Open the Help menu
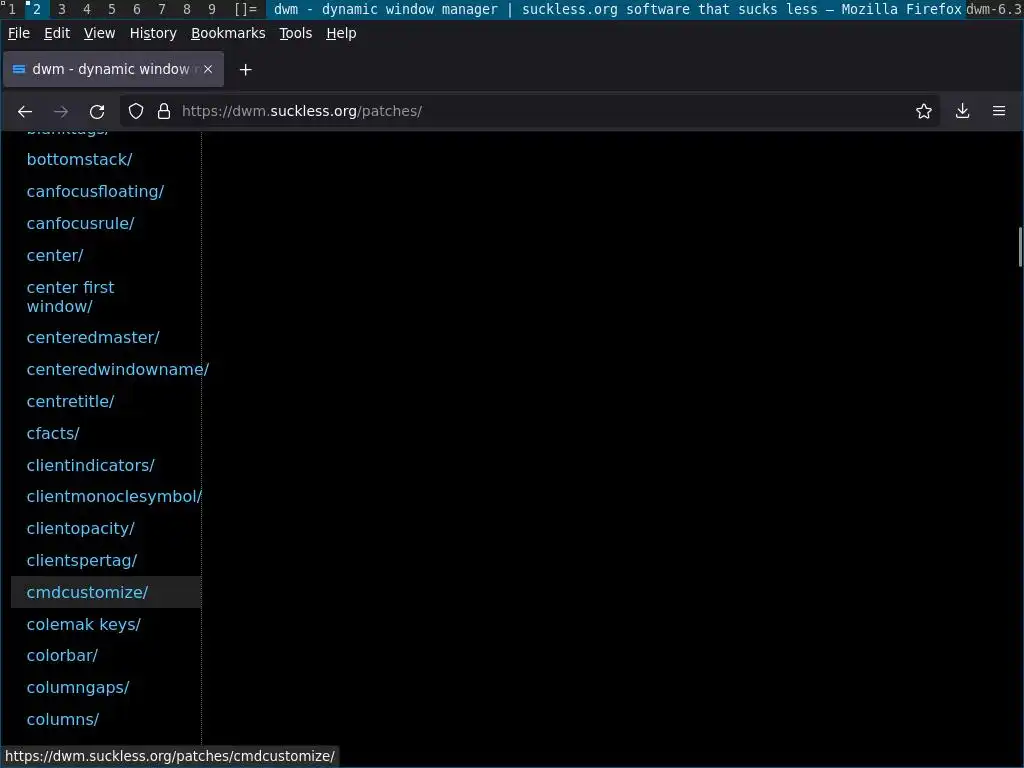Viewport: 1024px width, 768px height. pyautogui.click(x=341, y=33)
